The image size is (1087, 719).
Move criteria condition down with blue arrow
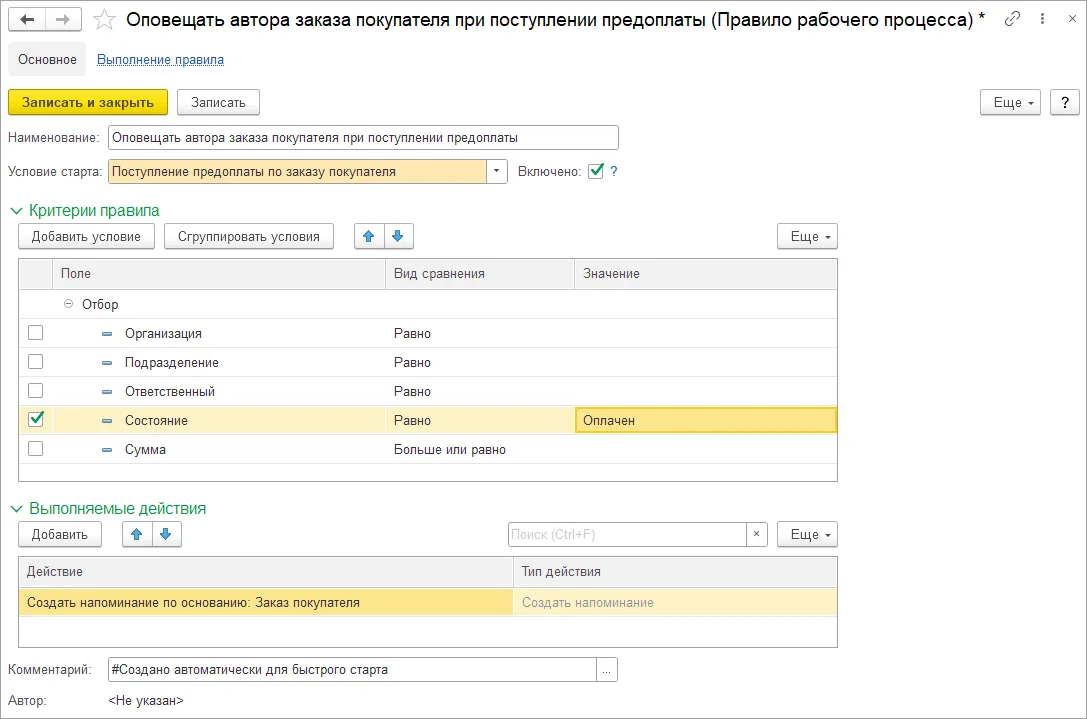398,236
